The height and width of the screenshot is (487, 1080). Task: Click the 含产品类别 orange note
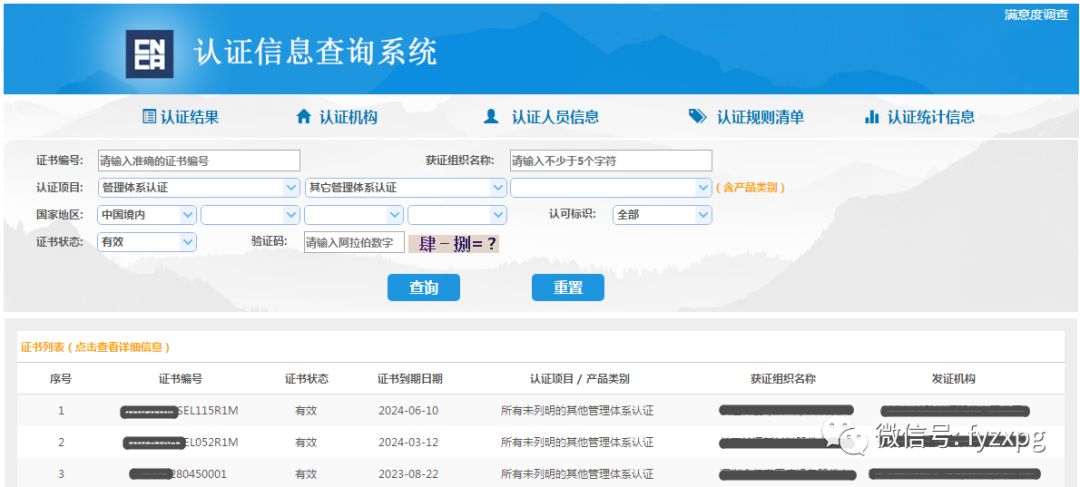click(751, 187)
